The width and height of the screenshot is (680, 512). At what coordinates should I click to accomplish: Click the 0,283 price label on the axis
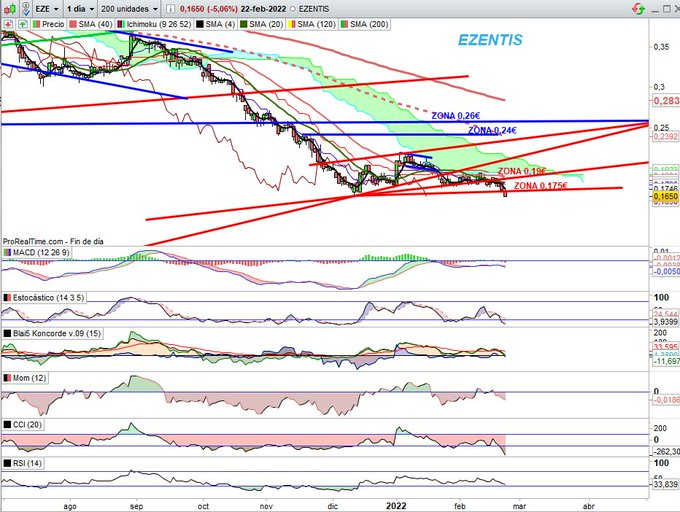coord(666,101)
